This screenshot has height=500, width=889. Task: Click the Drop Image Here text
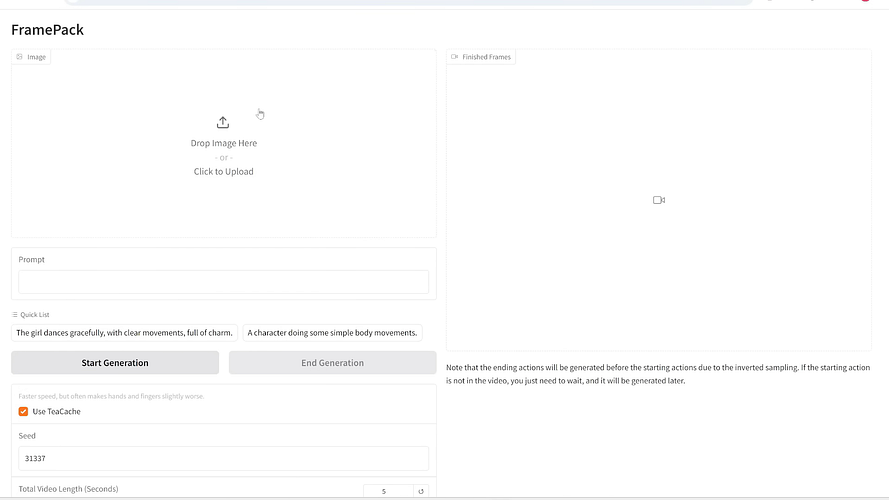tap(223, 143)
